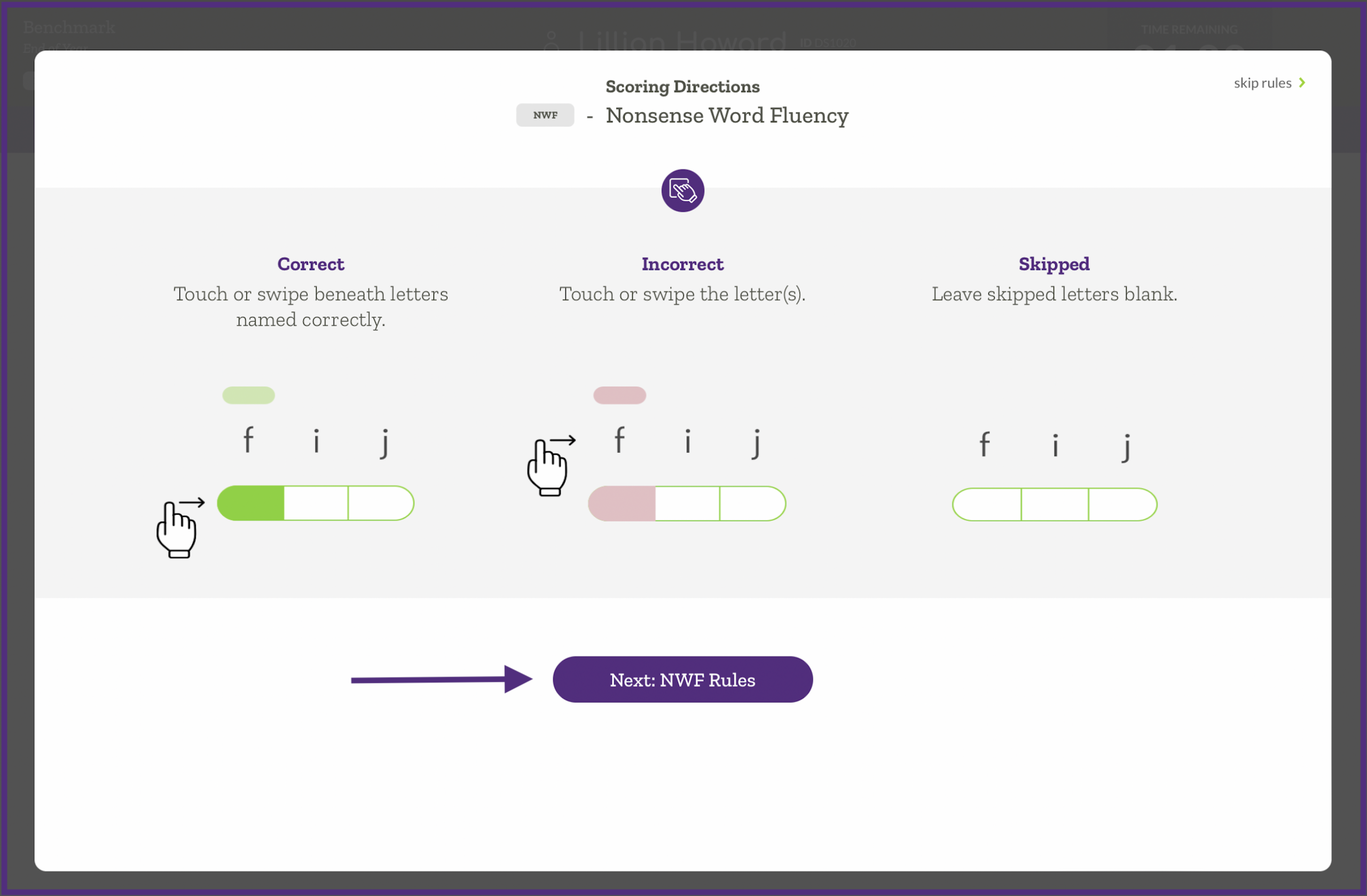This screenshot has height=896, width=1367.
Task: Select the Nonsense Word Fluency title
Action: (x=727, y=115)
